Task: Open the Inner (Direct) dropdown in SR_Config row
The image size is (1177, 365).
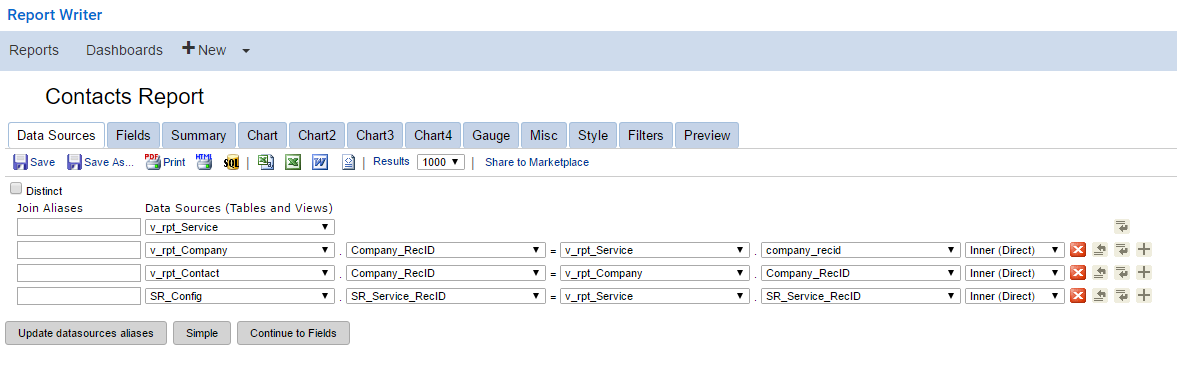Action: coord(1015,296)
